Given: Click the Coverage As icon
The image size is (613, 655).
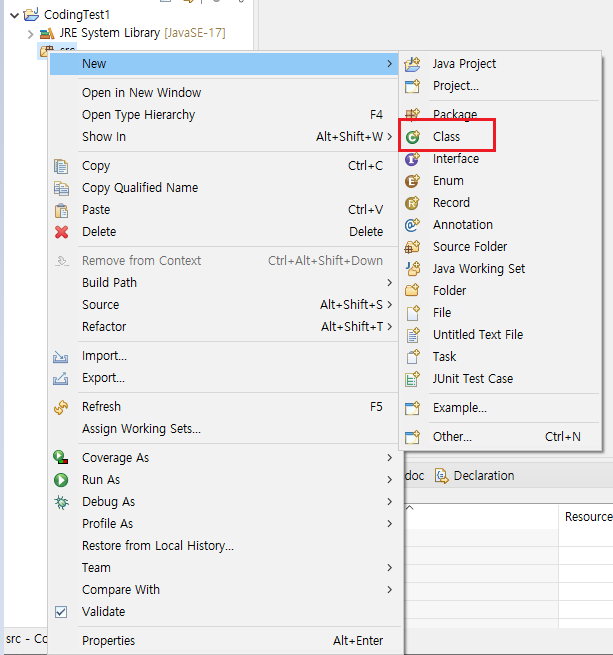Looking at the screenshot, I should 61,457.
